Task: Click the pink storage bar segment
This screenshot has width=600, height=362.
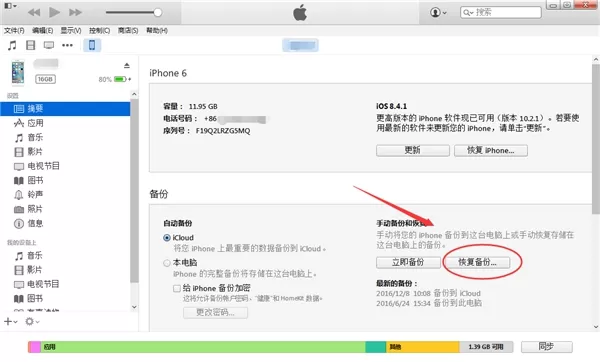Action: point(34,347)
